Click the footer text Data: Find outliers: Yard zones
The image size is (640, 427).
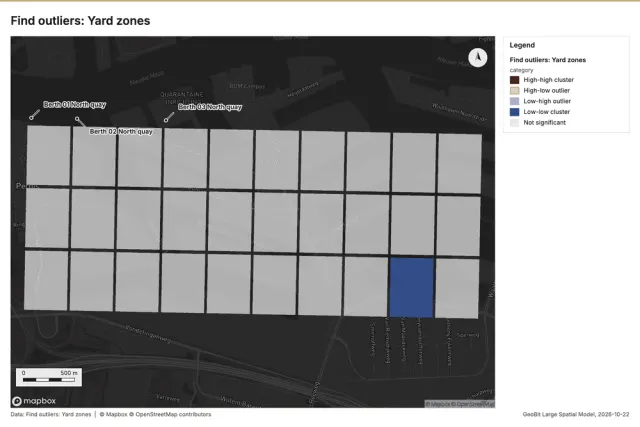click(51, 414)
